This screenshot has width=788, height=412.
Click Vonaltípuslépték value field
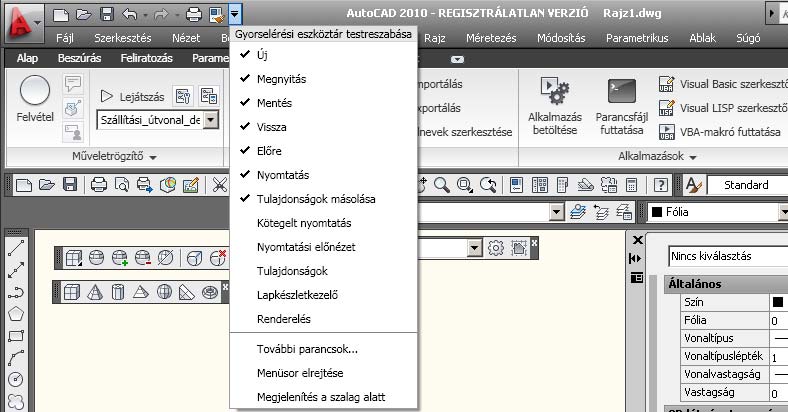(x=779, y=357)
